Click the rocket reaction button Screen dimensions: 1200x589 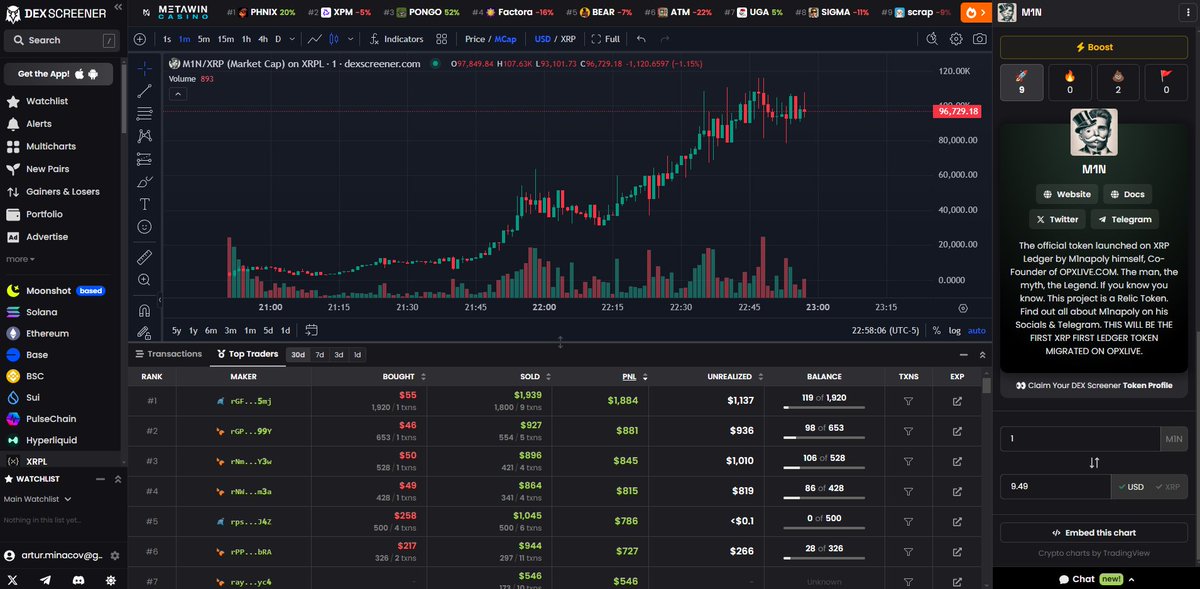pyautogui.click(x=1021, y=82)
